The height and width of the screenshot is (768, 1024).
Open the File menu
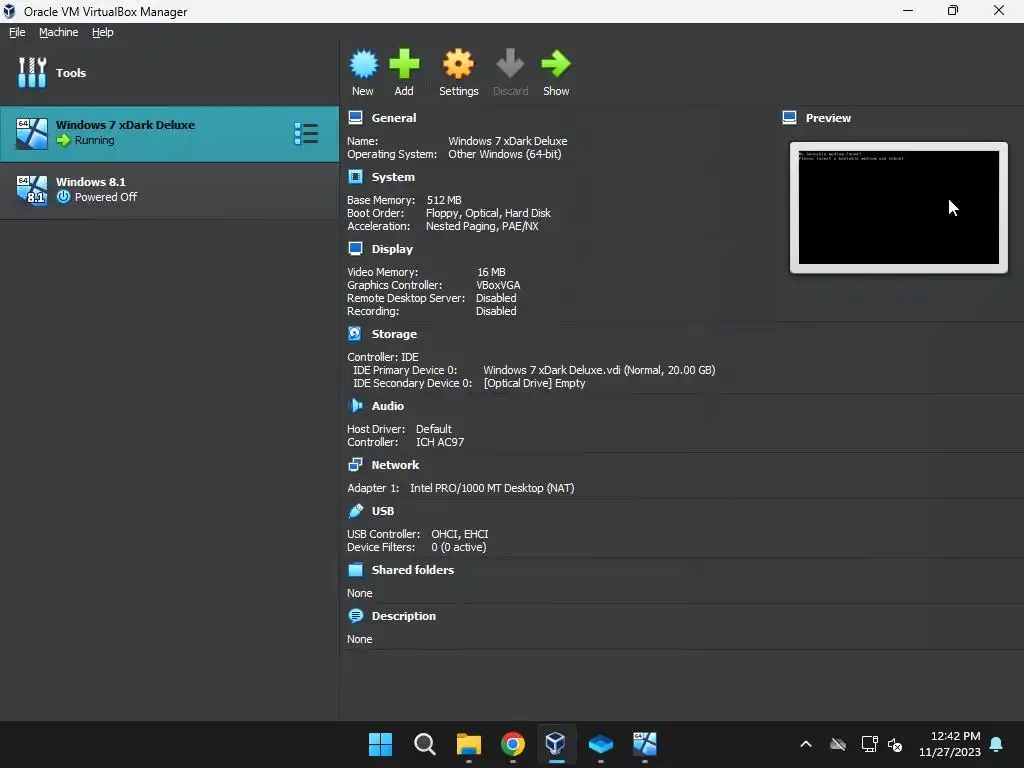17,32
